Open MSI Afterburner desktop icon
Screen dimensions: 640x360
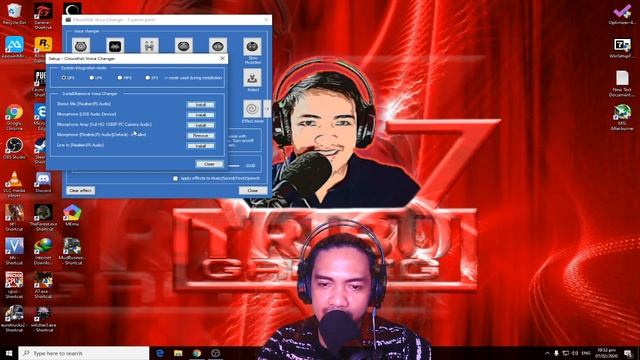pyautogui.click(x=622, y=118)
